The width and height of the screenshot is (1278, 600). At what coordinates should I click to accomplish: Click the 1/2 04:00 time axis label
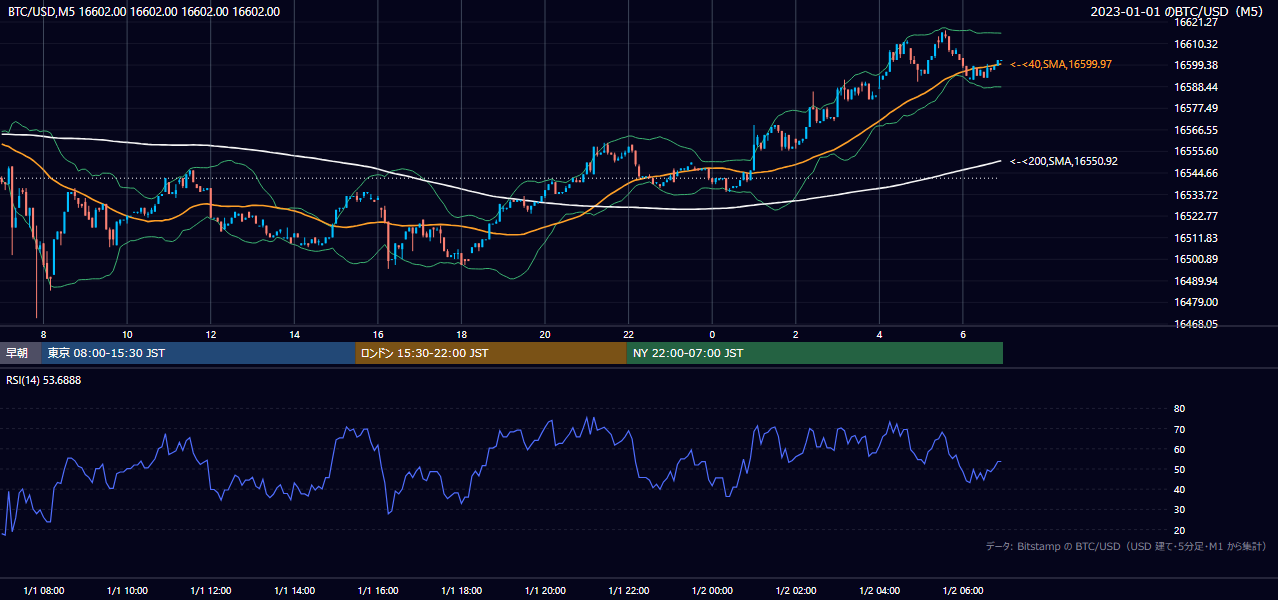coord(879,591)
